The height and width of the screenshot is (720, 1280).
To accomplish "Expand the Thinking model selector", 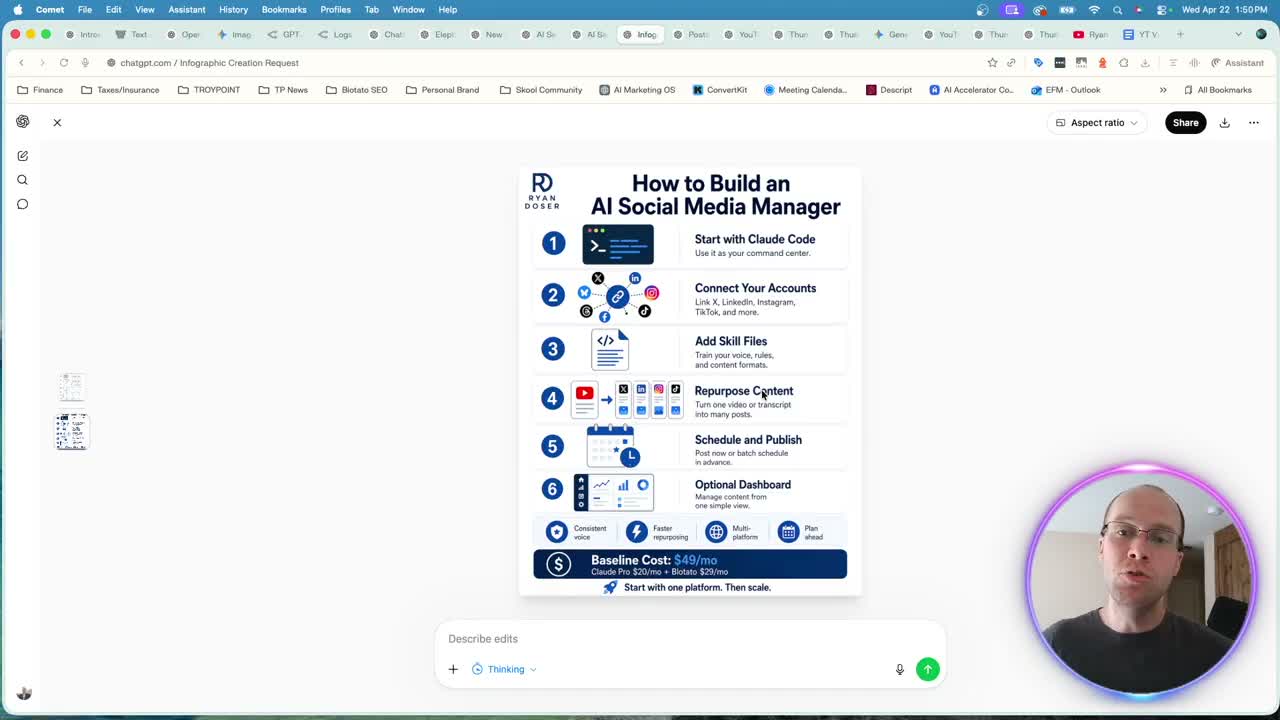I will pyautogui.click(x=505, y=669).
